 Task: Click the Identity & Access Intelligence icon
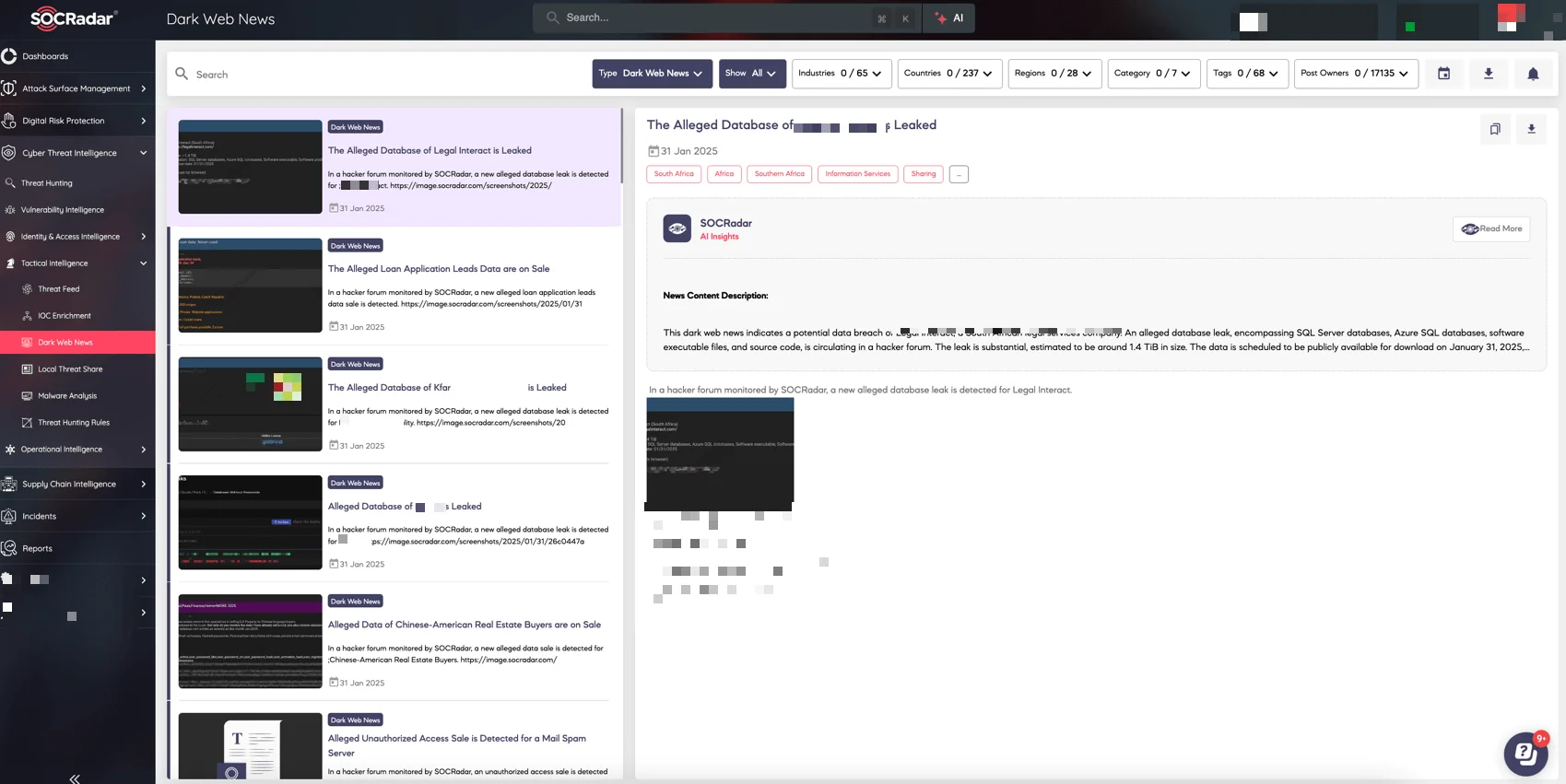10,236
